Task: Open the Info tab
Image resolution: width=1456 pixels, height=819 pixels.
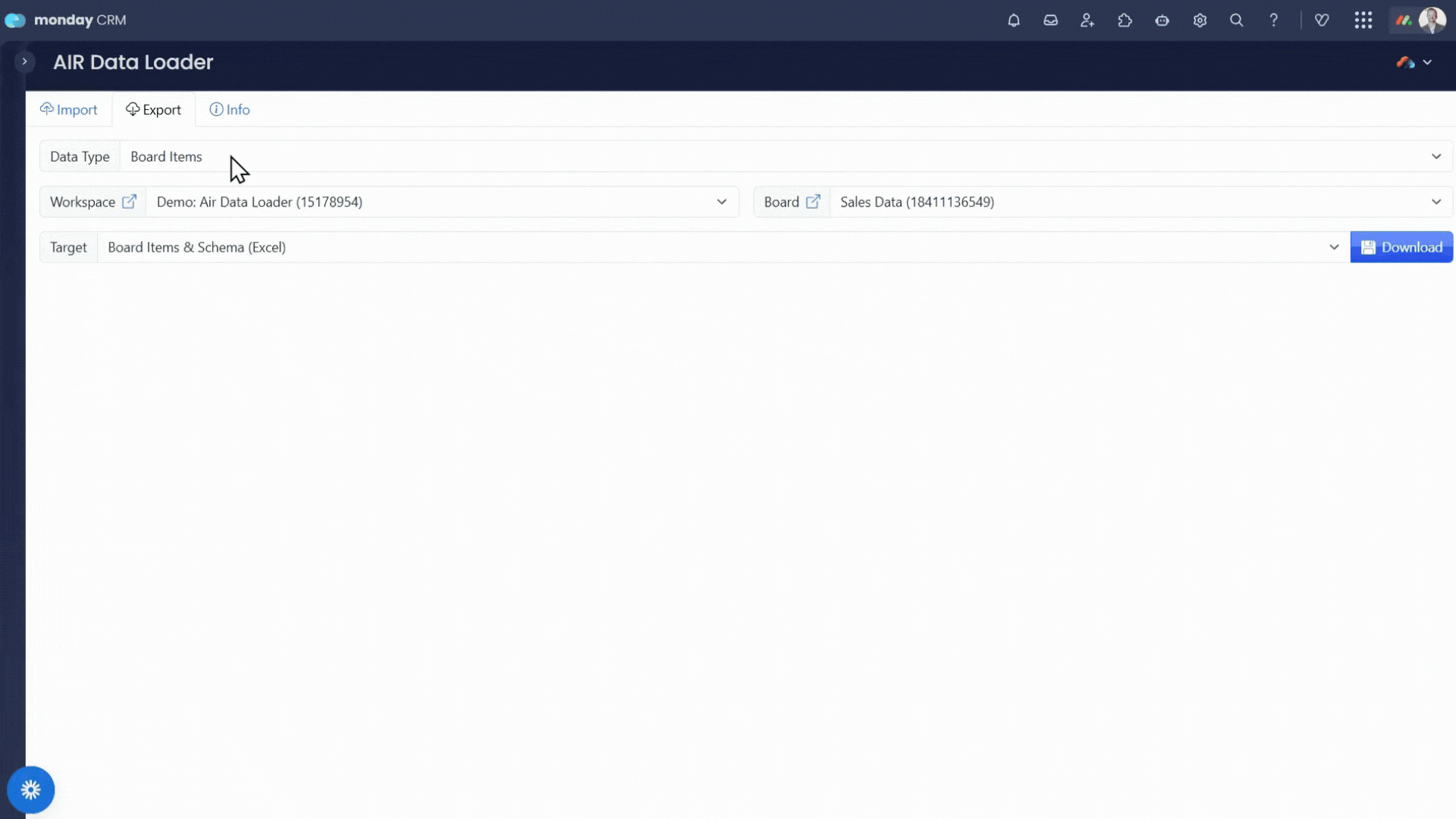Action: (x=230, y=110)
